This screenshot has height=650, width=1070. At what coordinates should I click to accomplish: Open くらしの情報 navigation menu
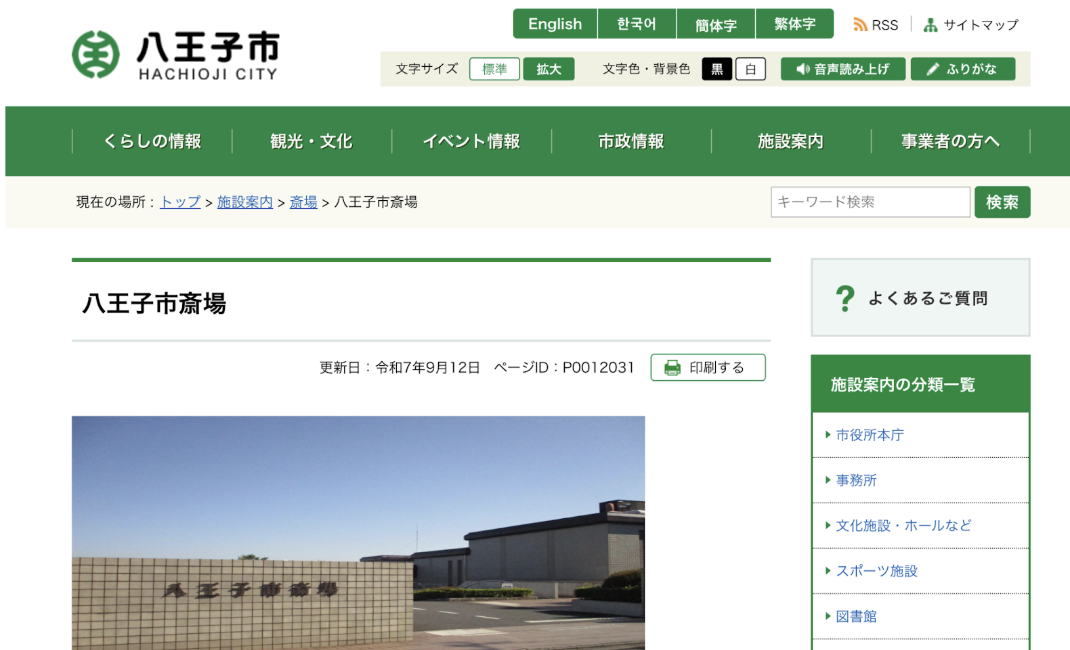152,141
